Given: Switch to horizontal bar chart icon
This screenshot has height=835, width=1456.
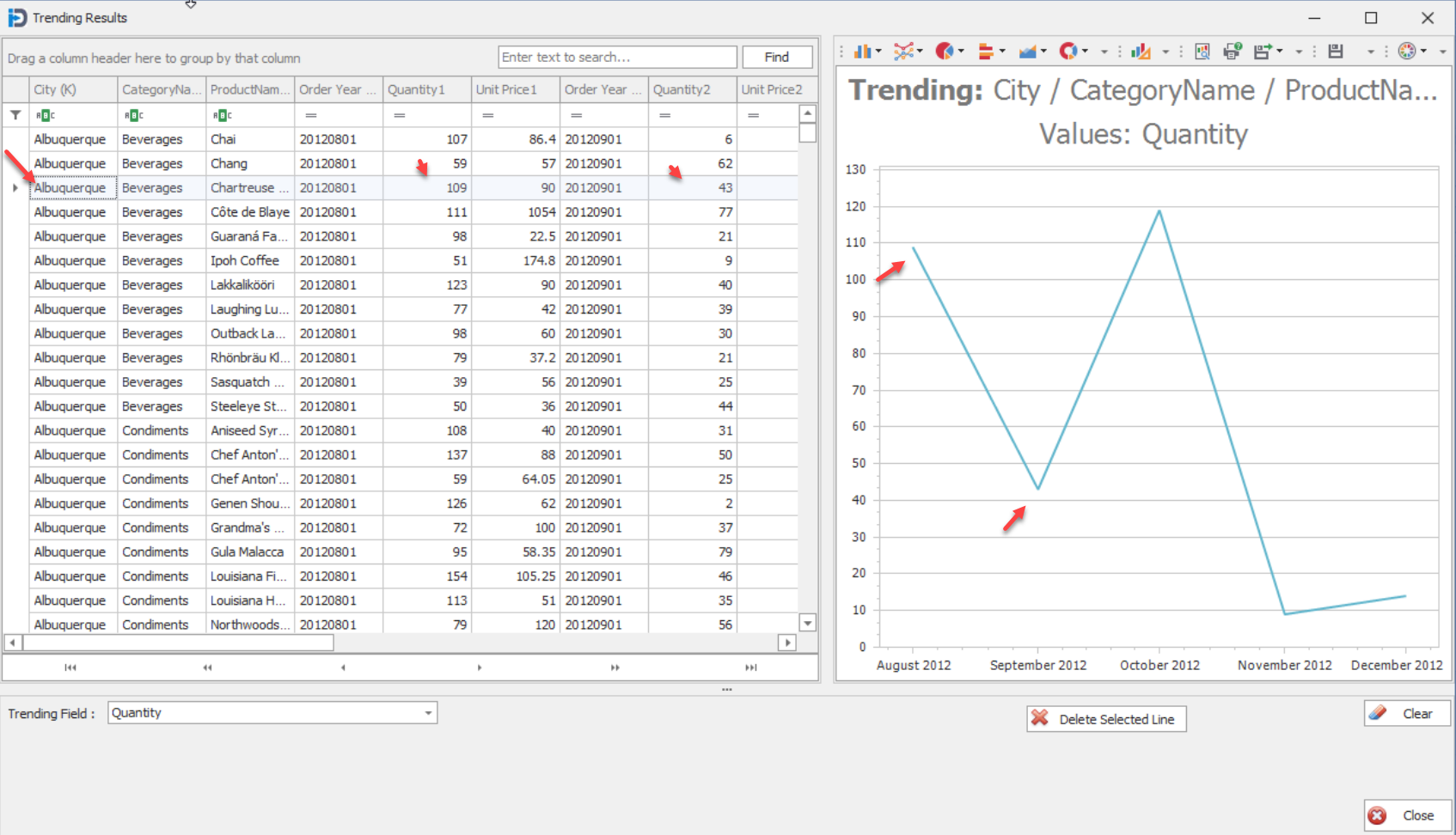Looking at the screenshot, I should 986,52.
